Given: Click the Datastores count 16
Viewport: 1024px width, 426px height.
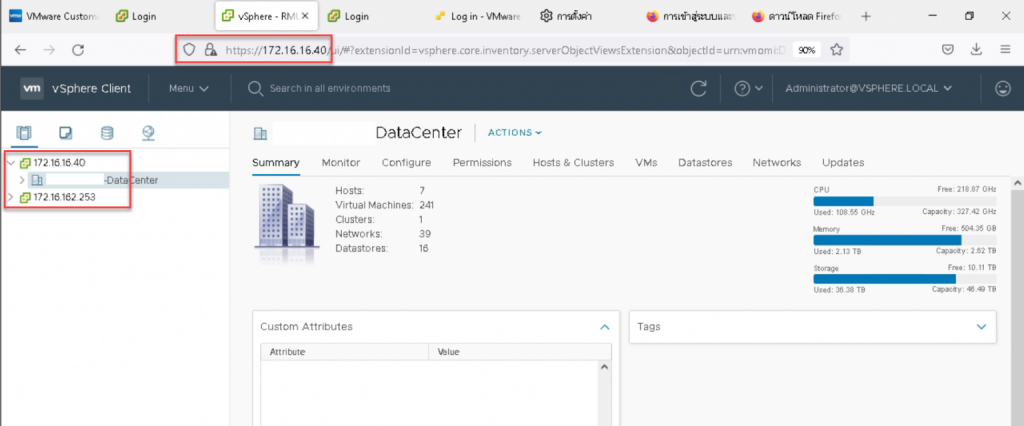Looking at the screenshot, I should 424,248.
